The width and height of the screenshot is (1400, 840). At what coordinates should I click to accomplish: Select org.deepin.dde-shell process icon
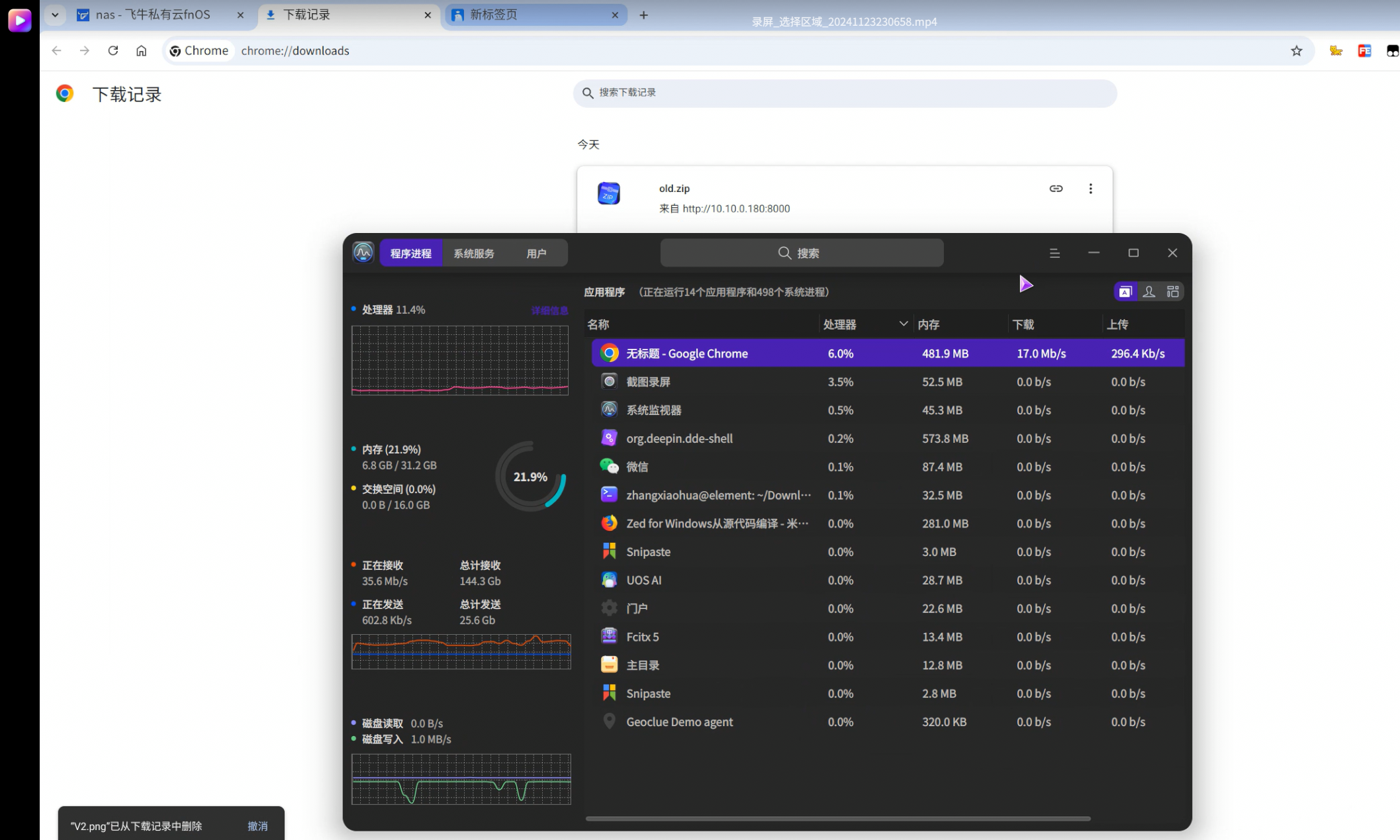(609, 438)
